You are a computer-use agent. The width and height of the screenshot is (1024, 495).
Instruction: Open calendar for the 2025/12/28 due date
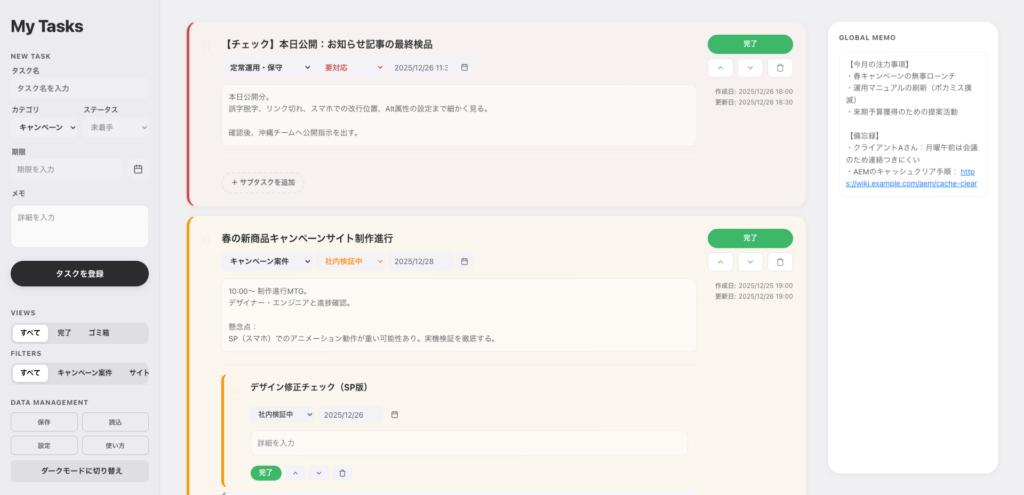464,262
